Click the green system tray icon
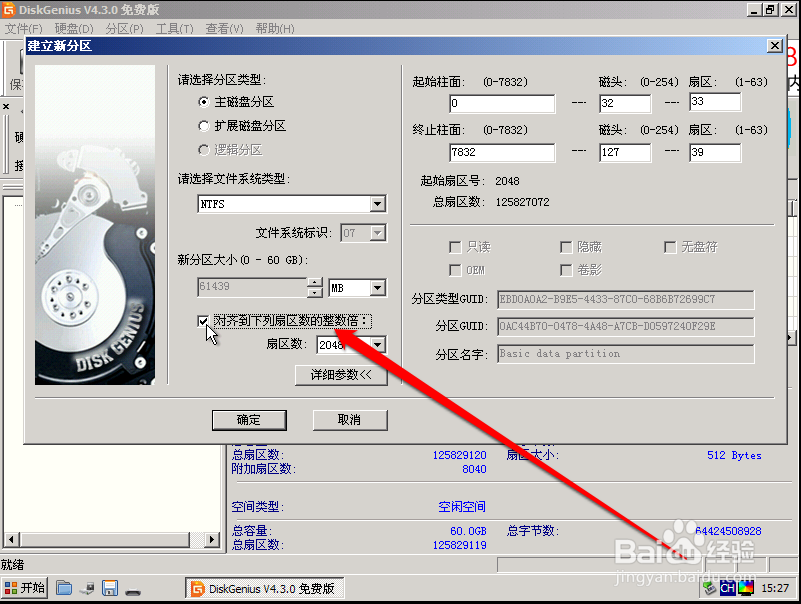The height and width of the screenshot is (604, 801). click(x=709, y=588)
